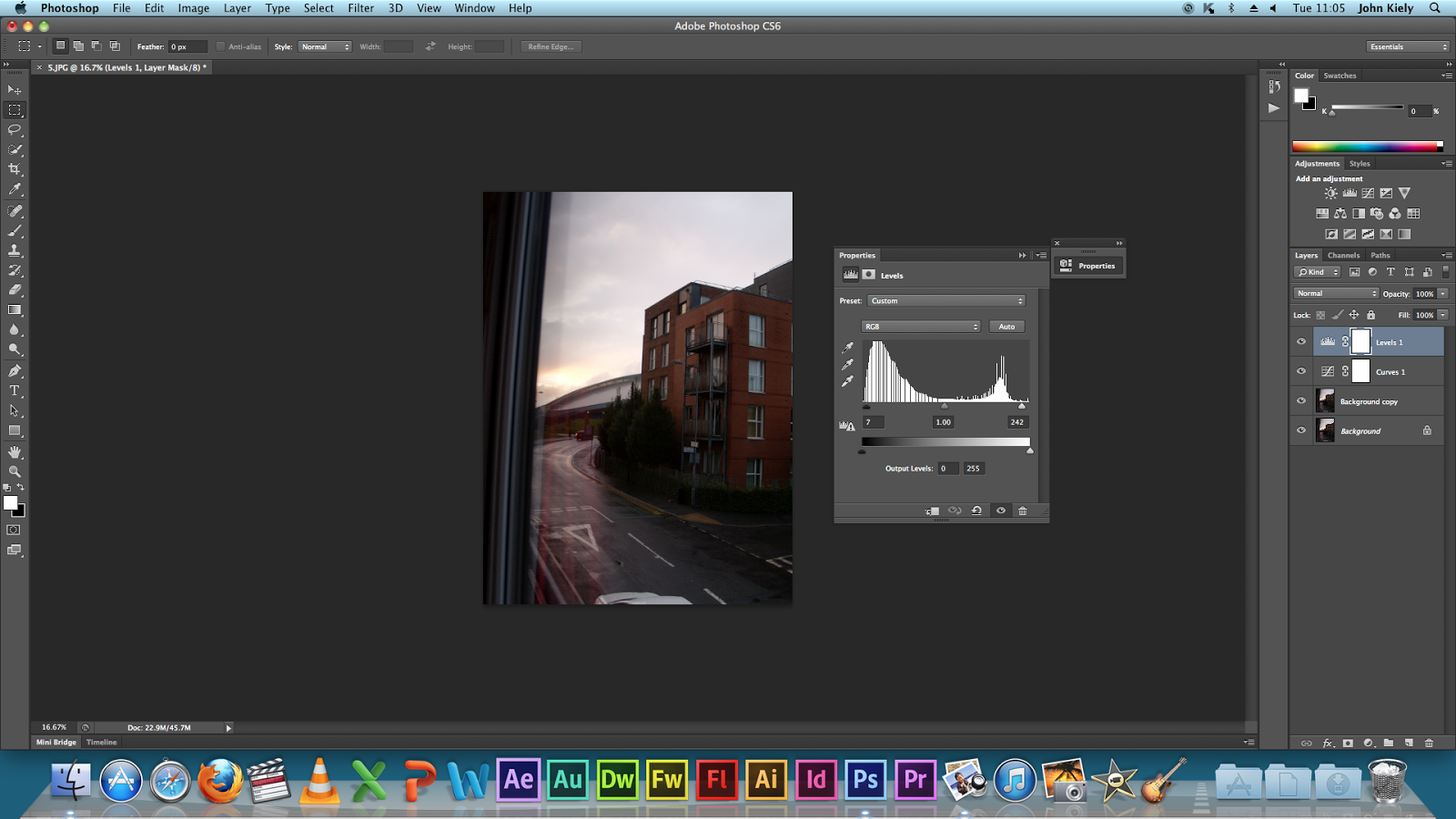Image resolution: width=1456 pixels, height=819 pixels.
Task: Toggle lock transparent pixels
Action: click(x=1320, y=315)
